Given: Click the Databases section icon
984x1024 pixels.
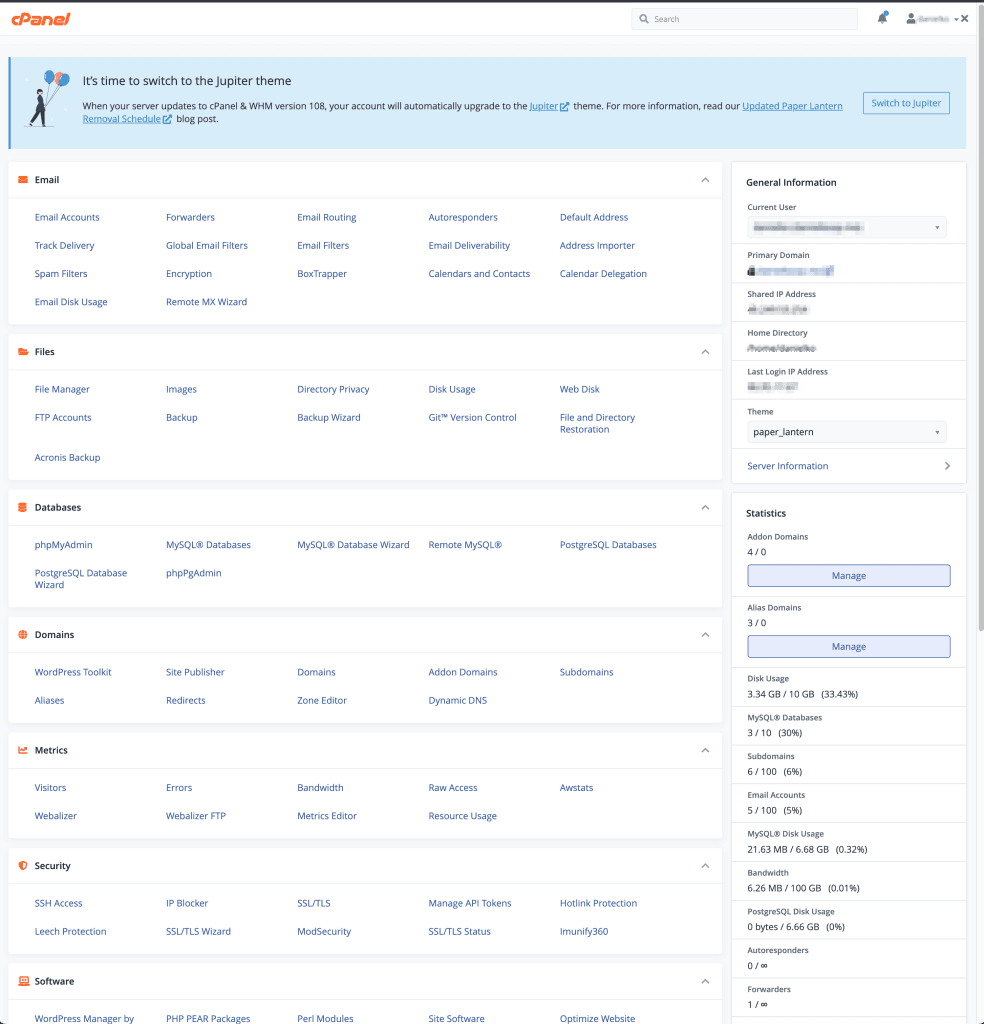Looking at the screenshot, I should tap(23, 507).
